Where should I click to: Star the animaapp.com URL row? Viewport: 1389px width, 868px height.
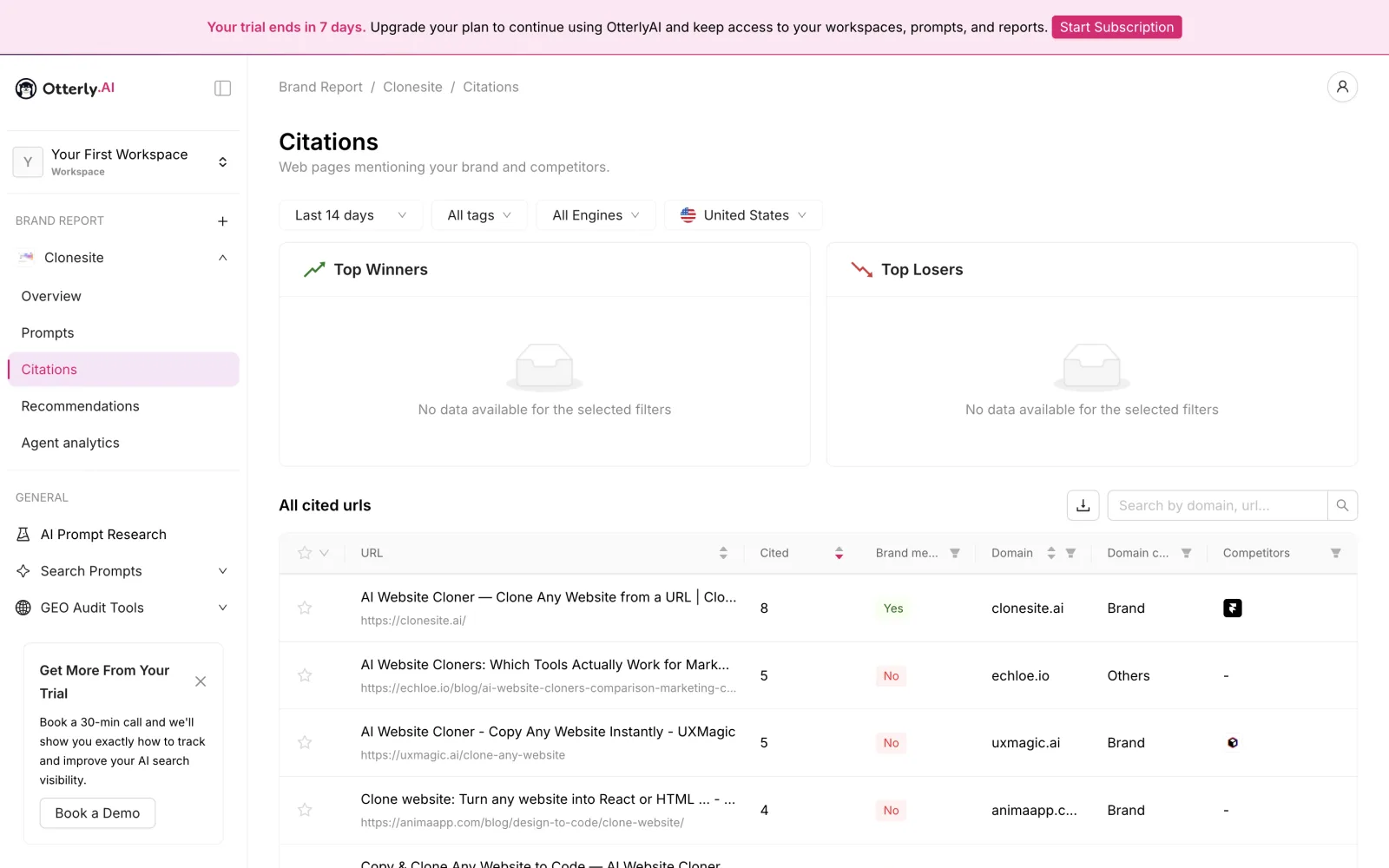(x=305, y=810)
